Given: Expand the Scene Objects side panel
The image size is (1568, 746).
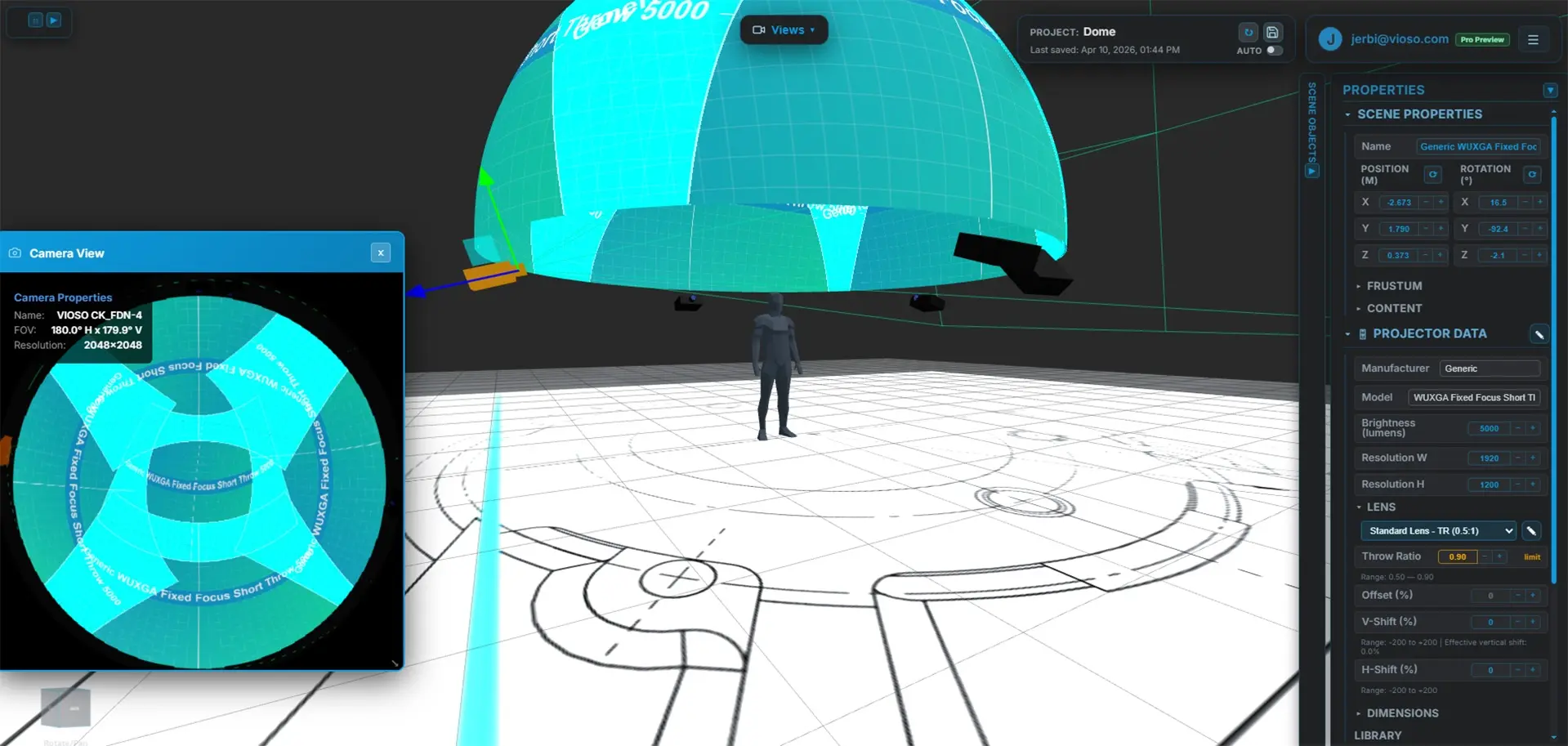Looking at the screenshot, I should pos(1311,172).
